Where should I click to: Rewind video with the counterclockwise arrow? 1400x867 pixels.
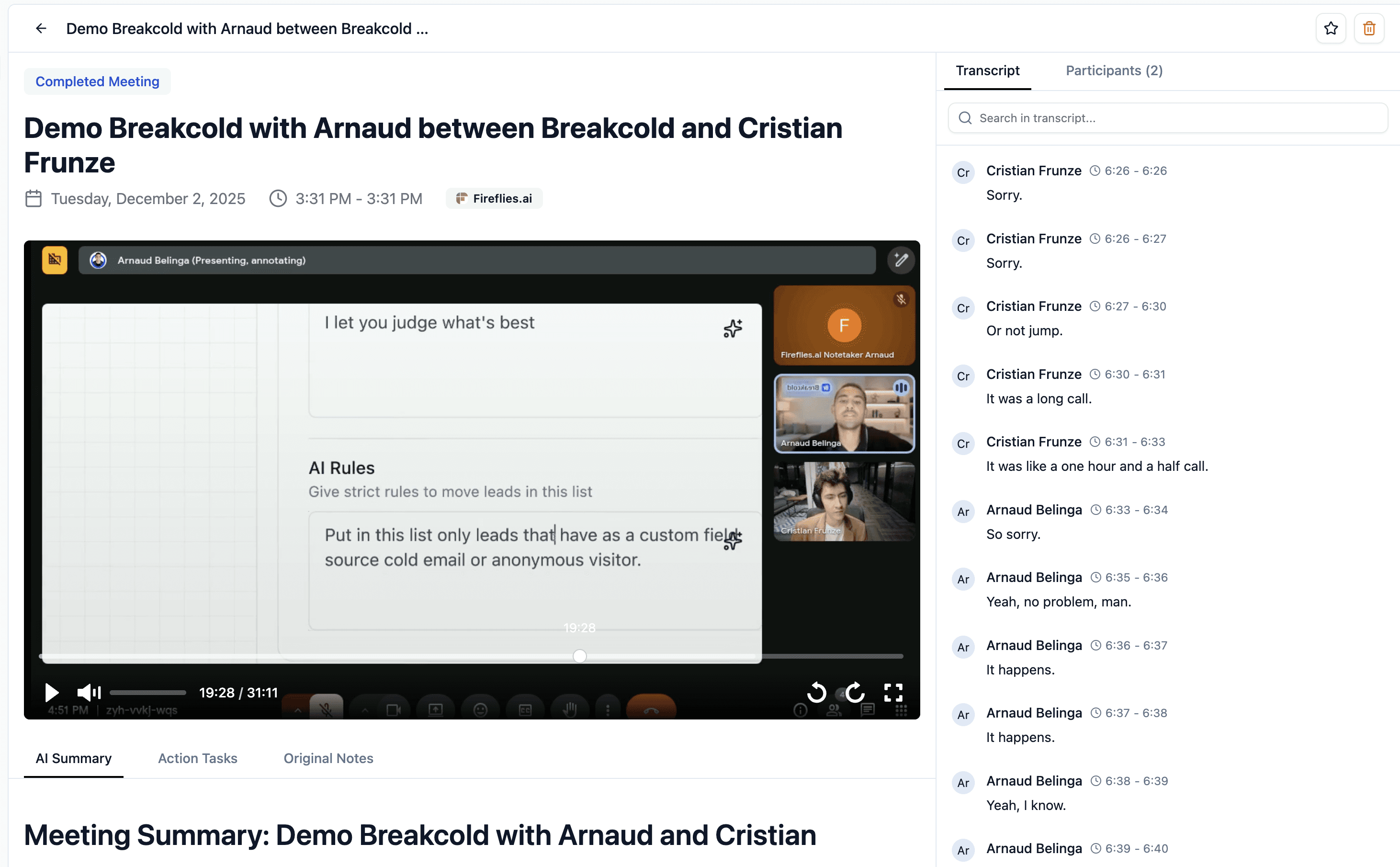(817, 693)
